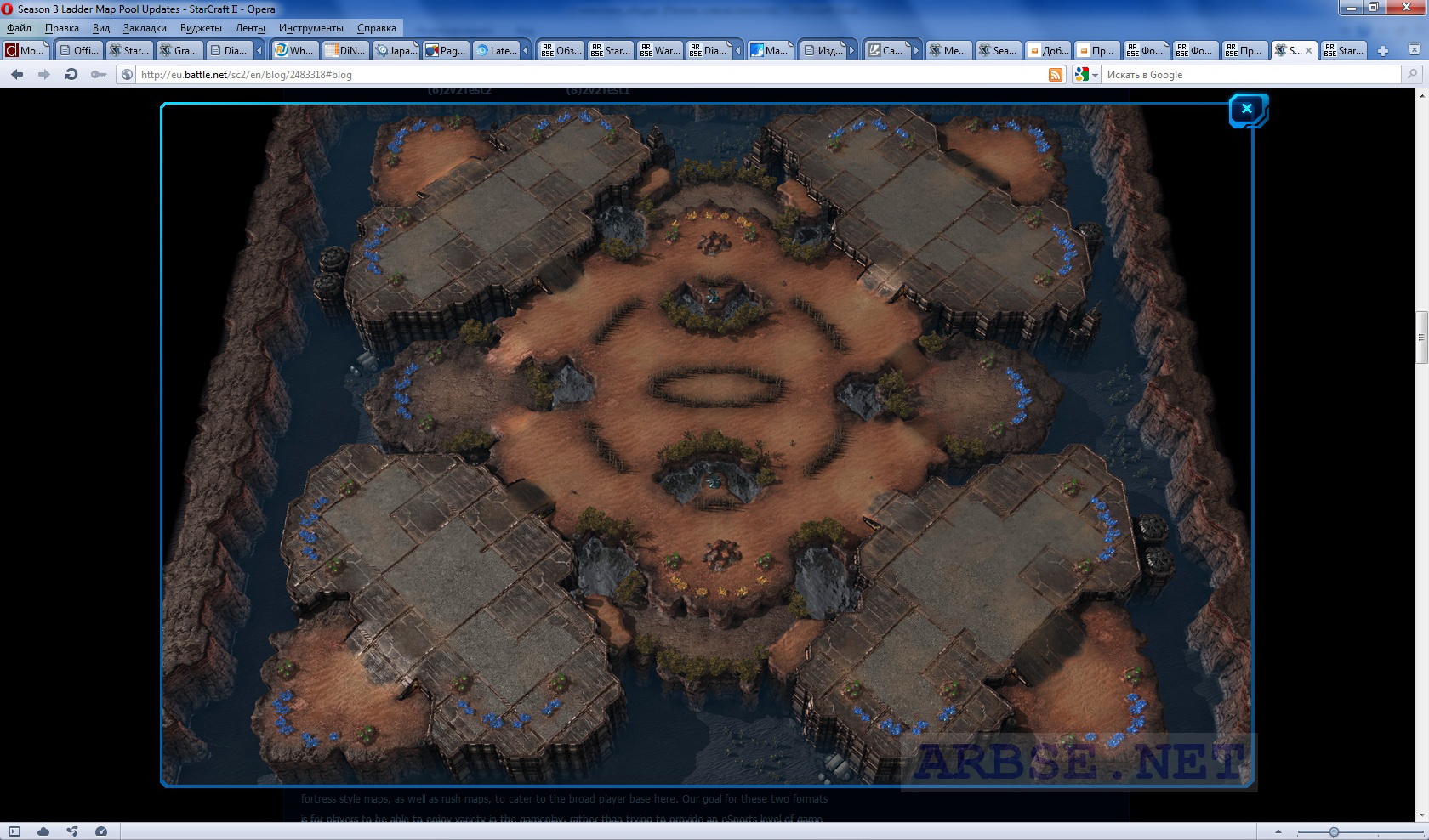Switch to the 'Japa...' tab
This screenshot has width=1429, height=840.
(395, 50)
